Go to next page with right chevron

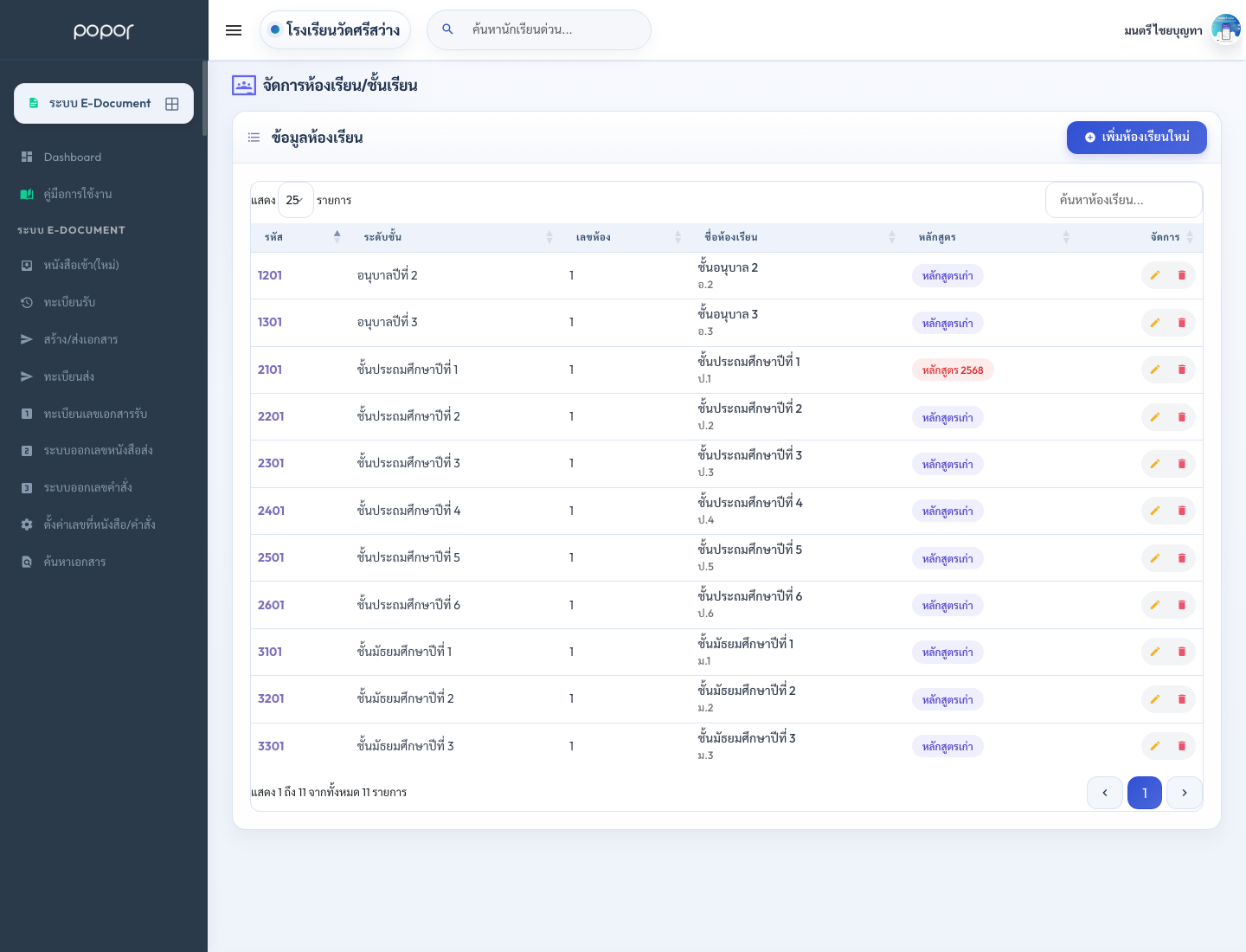[x=1185, y=793]
